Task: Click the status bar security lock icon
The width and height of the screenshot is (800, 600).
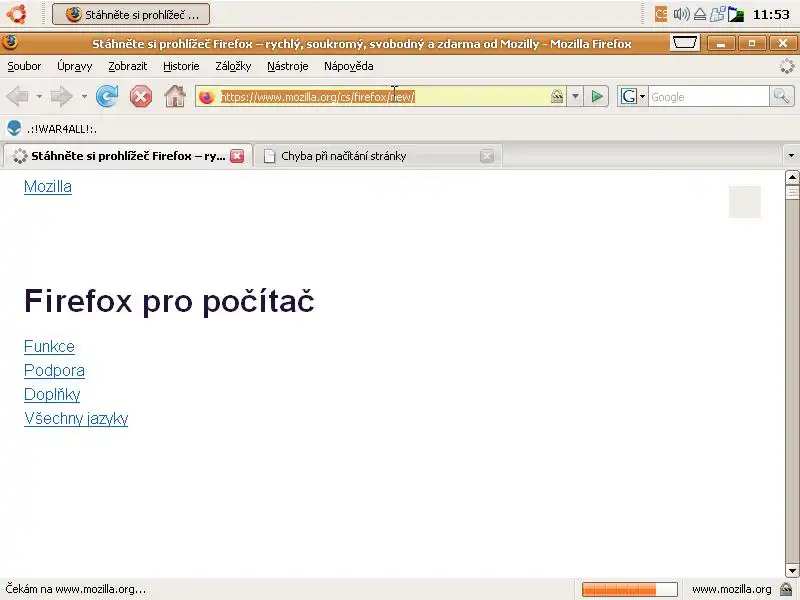Action: (786, 589)
